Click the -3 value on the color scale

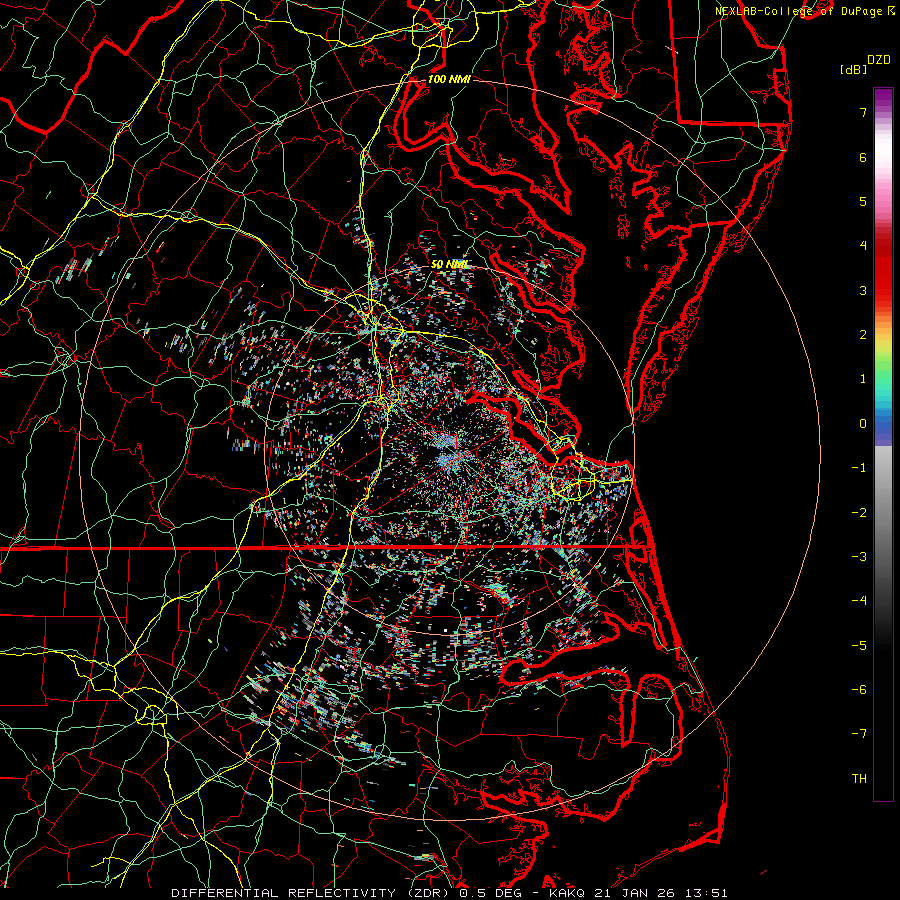click(859, 557)
